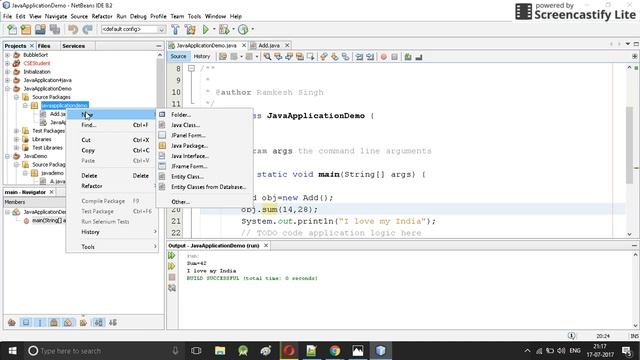The image size is (640, 360).
Task: Click the Start Macro Recording red circle icon
Action: (384, 57)
